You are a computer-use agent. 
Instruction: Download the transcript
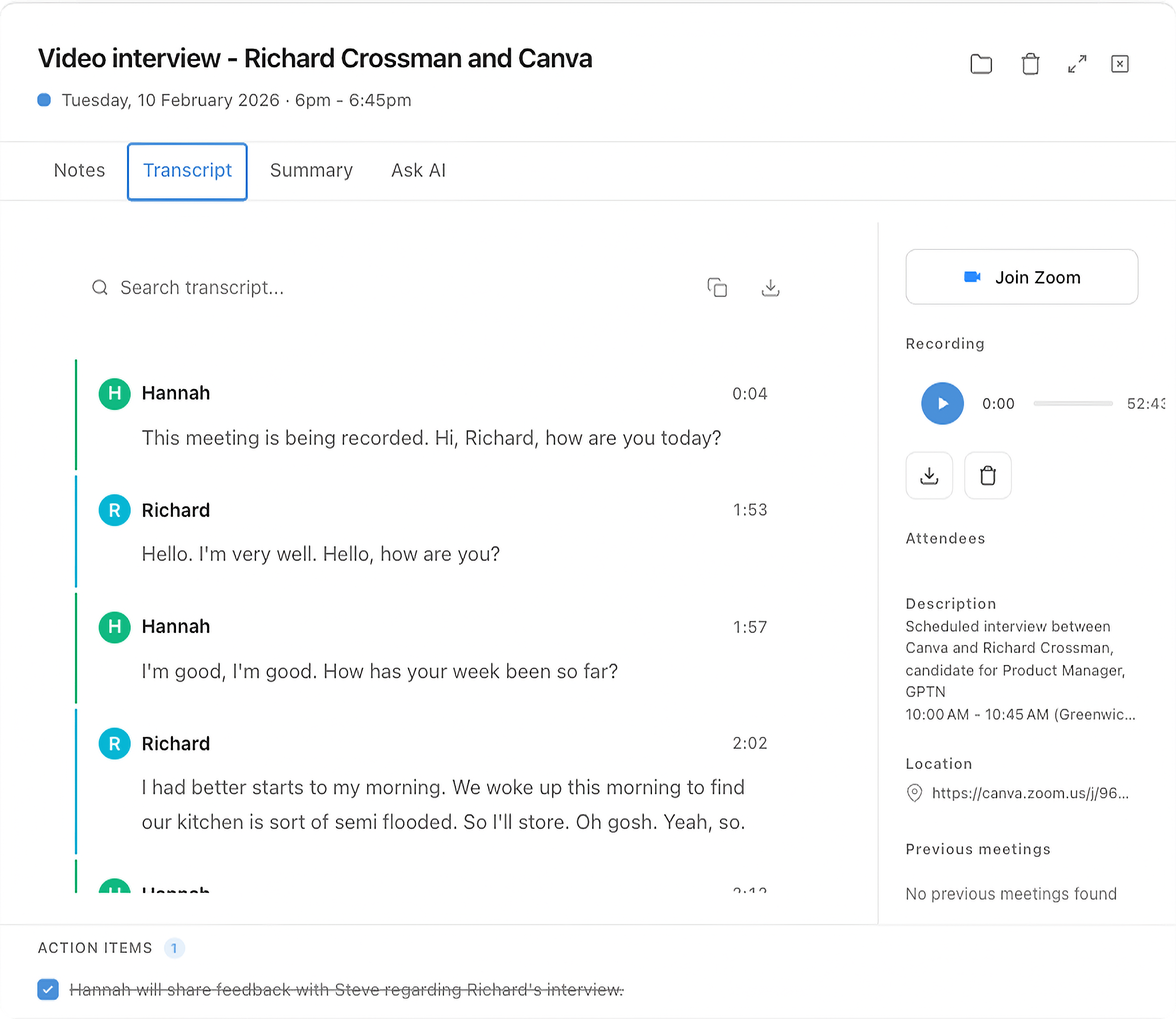pyautogui.click(x=770, y=288)
